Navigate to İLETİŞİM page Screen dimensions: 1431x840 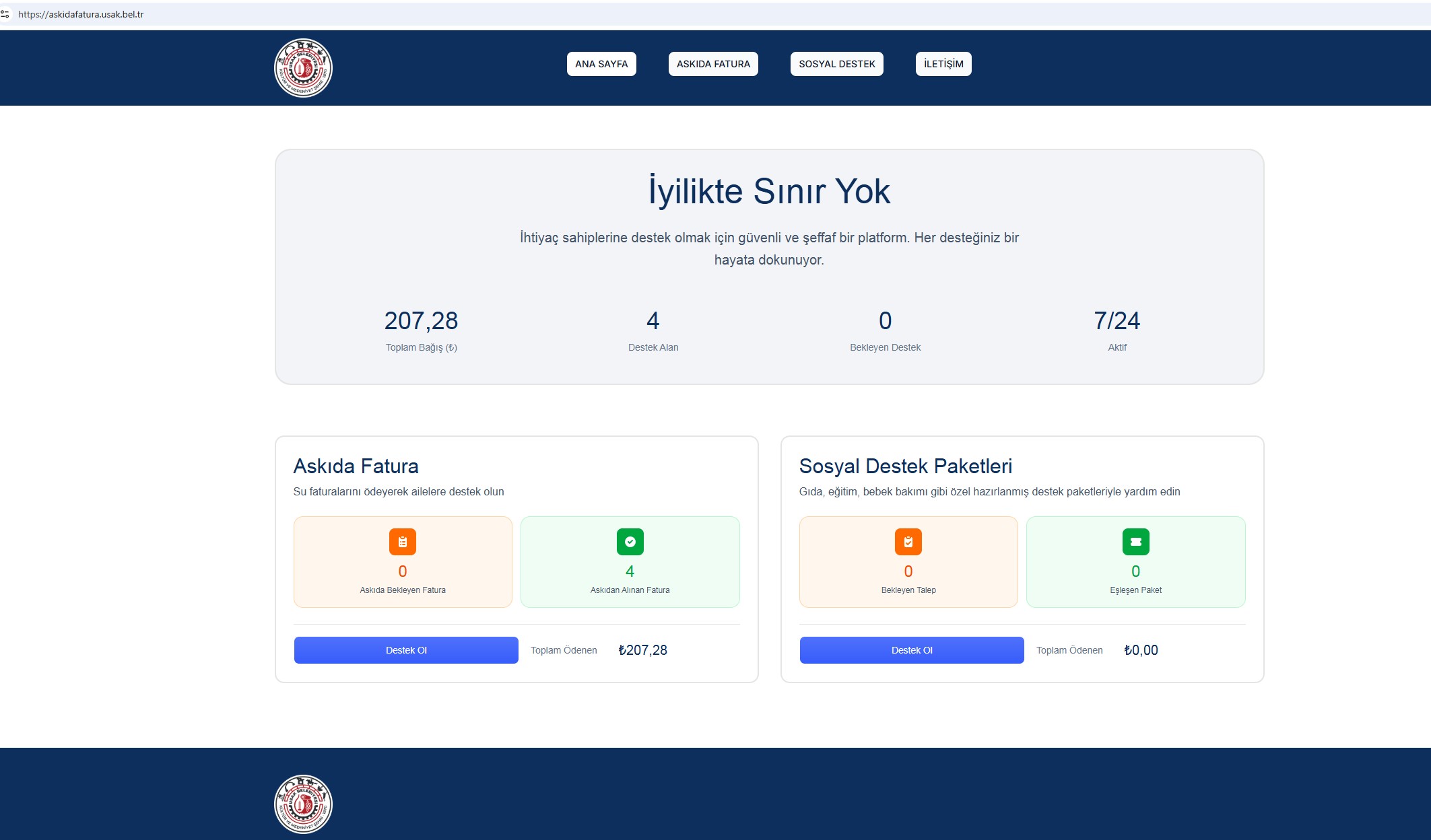tap(943, 64)
